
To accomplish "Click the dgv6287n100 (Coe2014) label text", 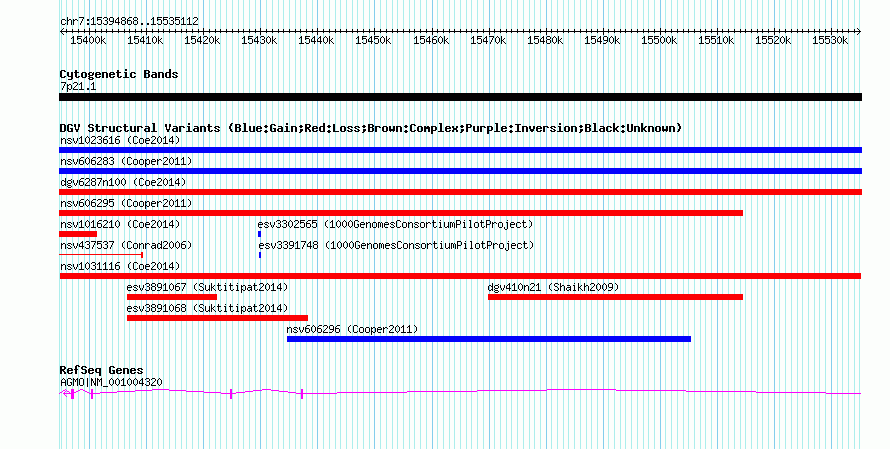I will pyautogui.click(x=123, y=182).
